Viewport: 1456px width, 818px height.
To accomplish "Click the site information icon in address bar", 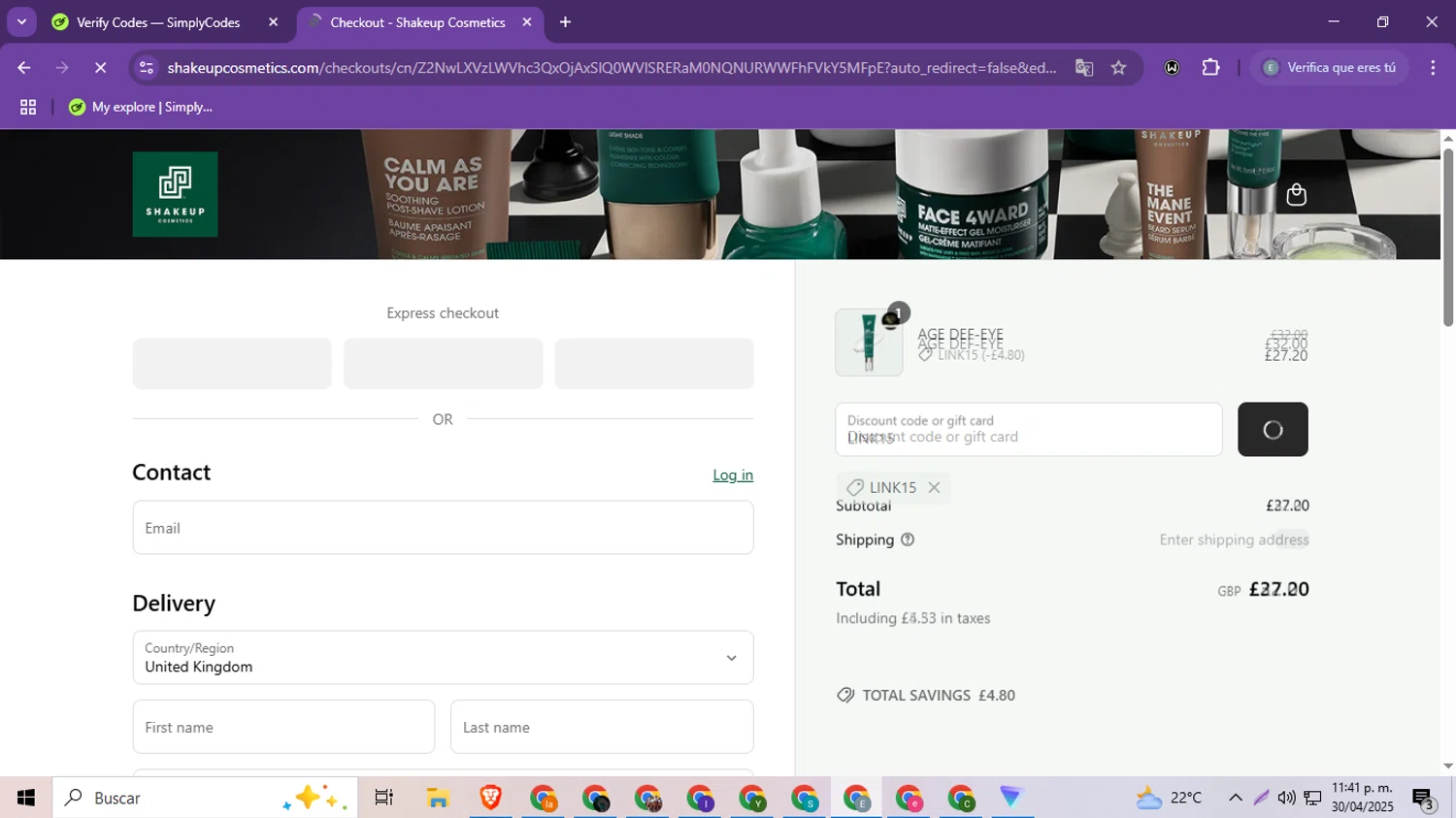I will (x=147, y=68).
